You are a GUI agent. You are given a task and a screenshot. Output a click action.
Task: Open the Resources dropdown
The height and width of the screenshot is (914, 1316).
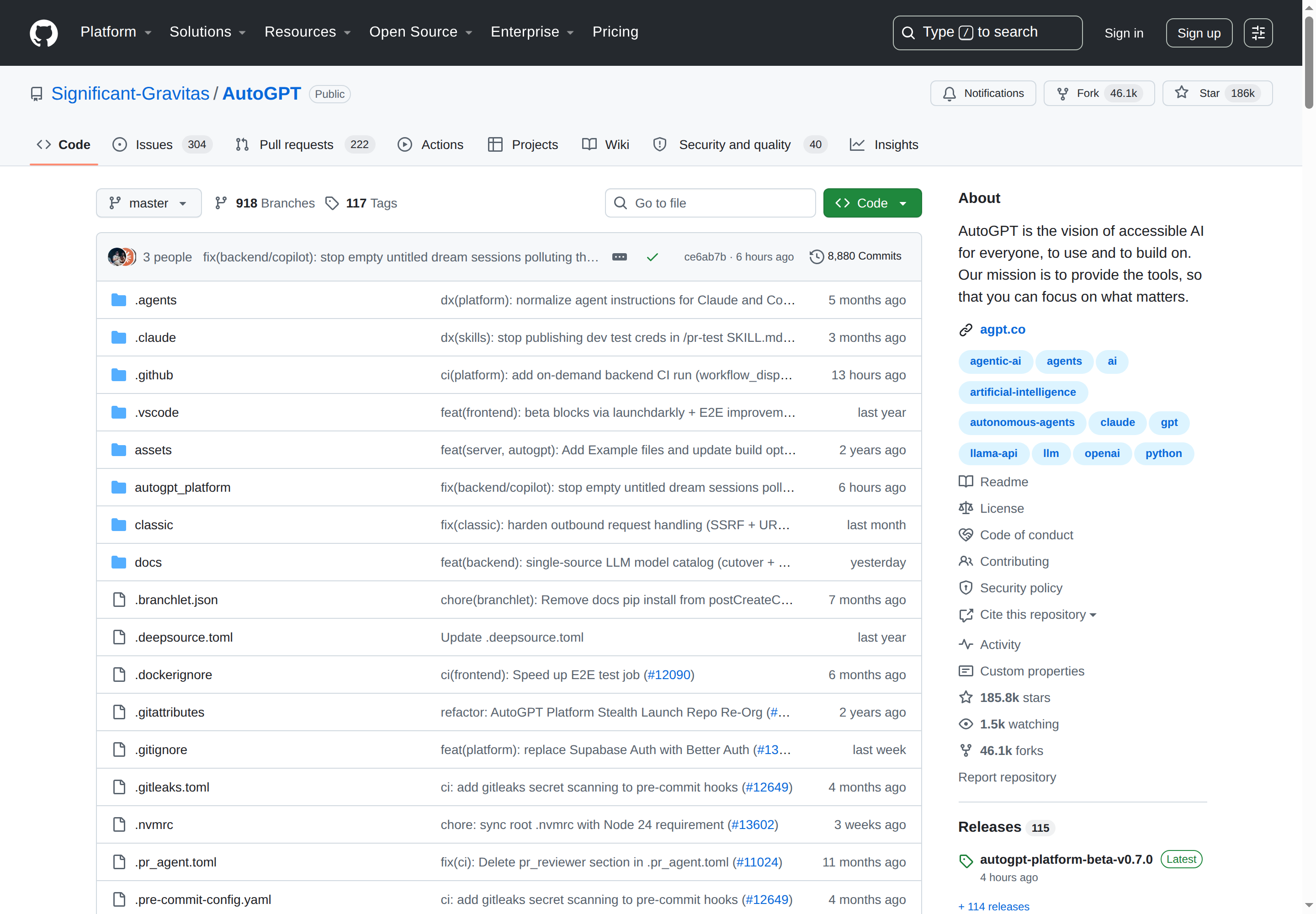click(x=307, y=32)
